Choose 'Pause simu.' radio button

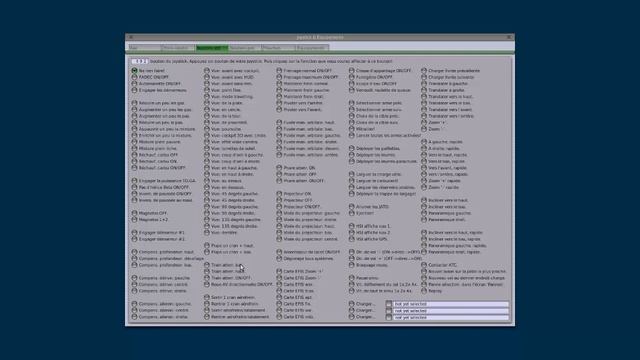(x=351, y=278)
